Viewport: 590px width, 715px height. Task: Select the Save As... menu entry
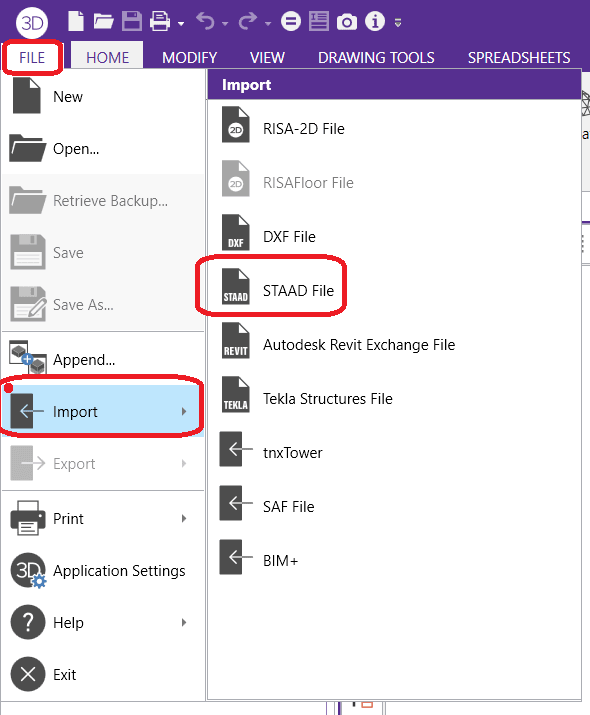click(x=103, y=304)
